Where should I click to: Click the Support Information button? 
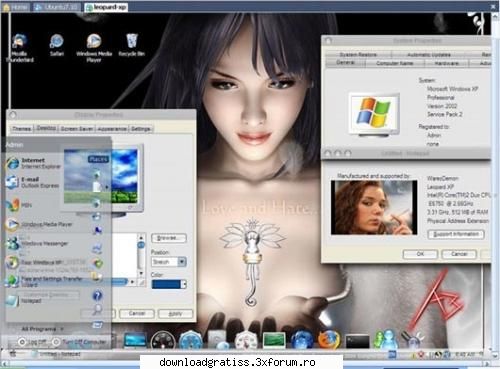pos(456,234)
